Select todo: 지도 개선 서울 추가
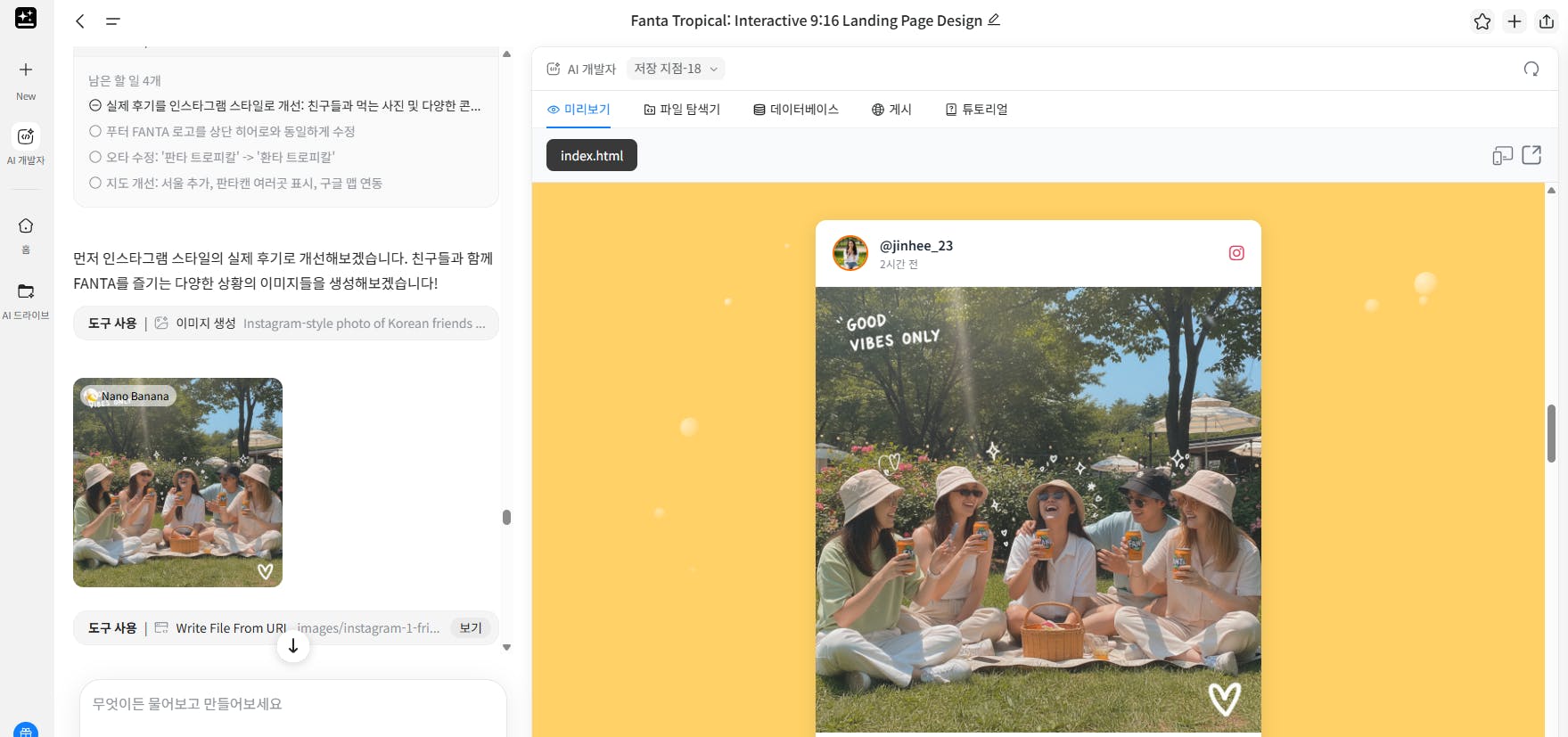 point(235,183)
